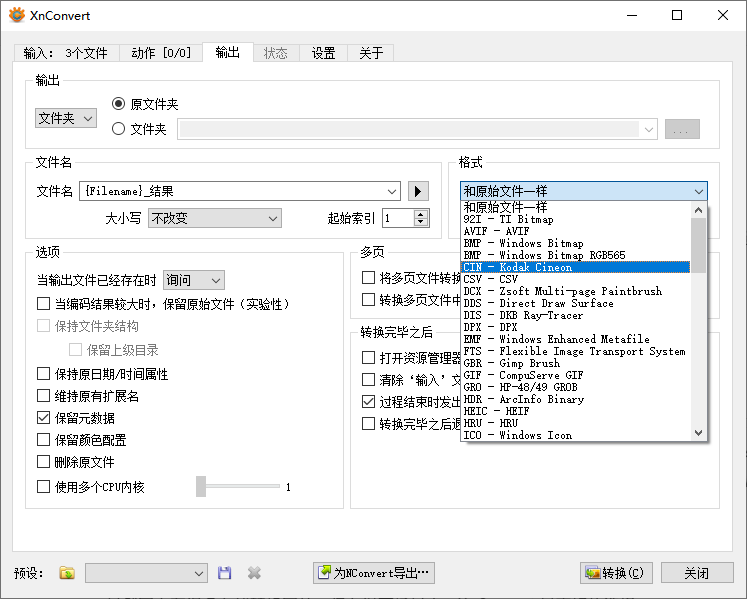Choose DCX - Zsoft Multi-page Paintbrush
Image resolution: width=747 pixels, height=599 pixels.
point(575,291)
